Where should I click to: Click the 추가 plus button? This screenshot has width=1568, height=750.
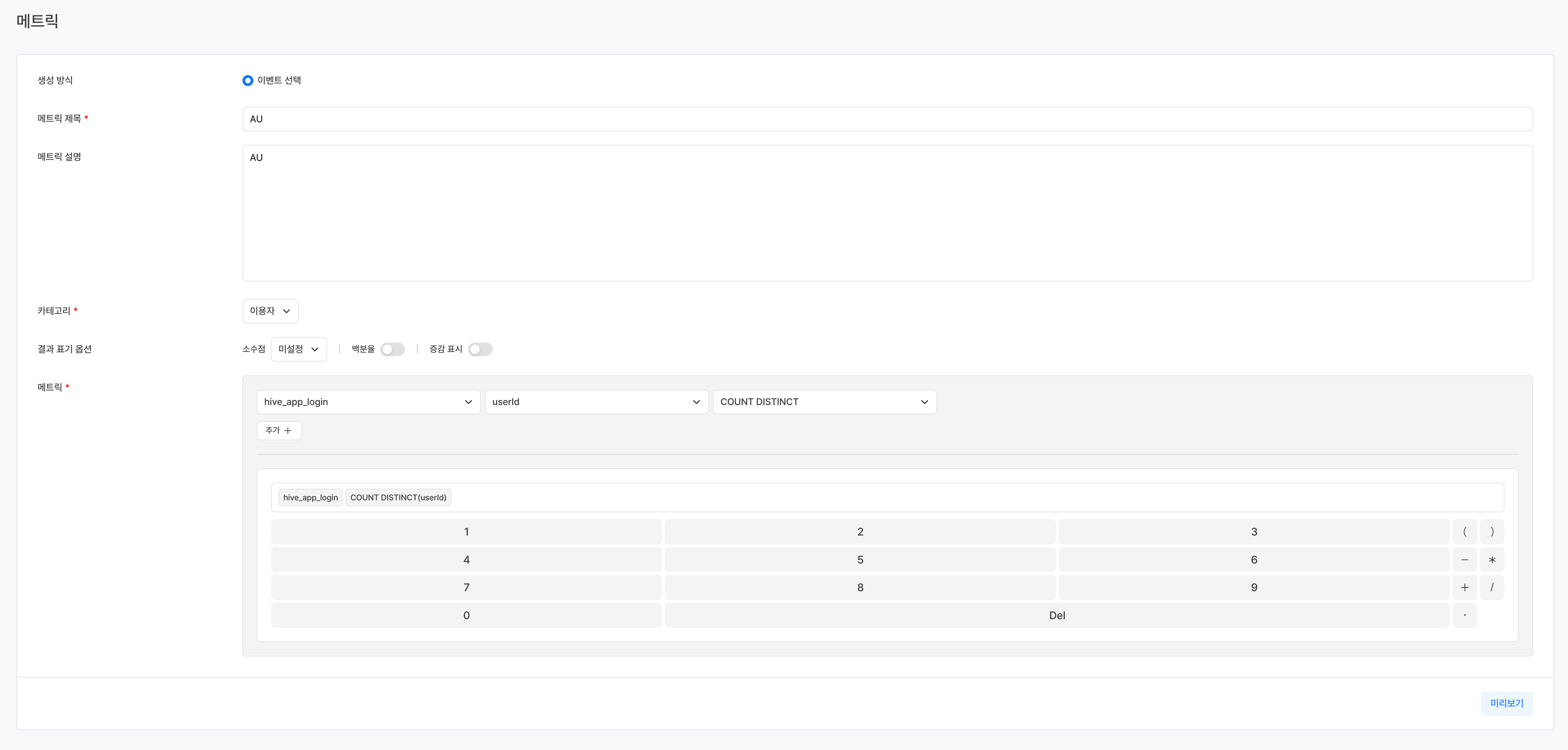[279, 430]
